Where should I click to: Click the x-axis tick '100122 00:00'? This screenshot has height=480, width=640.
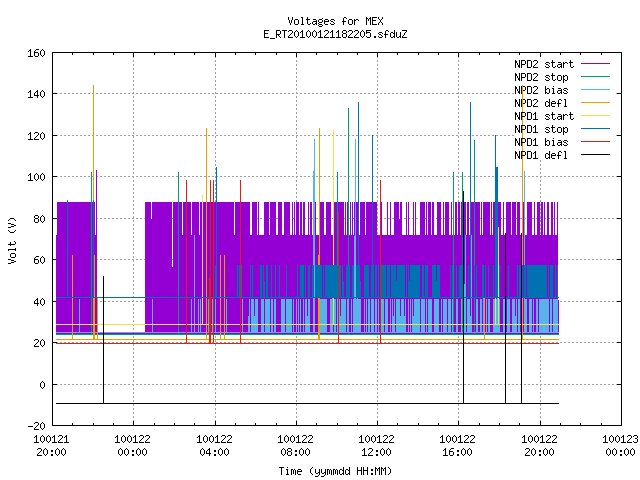pyautogui.click(x=133, y=446)
